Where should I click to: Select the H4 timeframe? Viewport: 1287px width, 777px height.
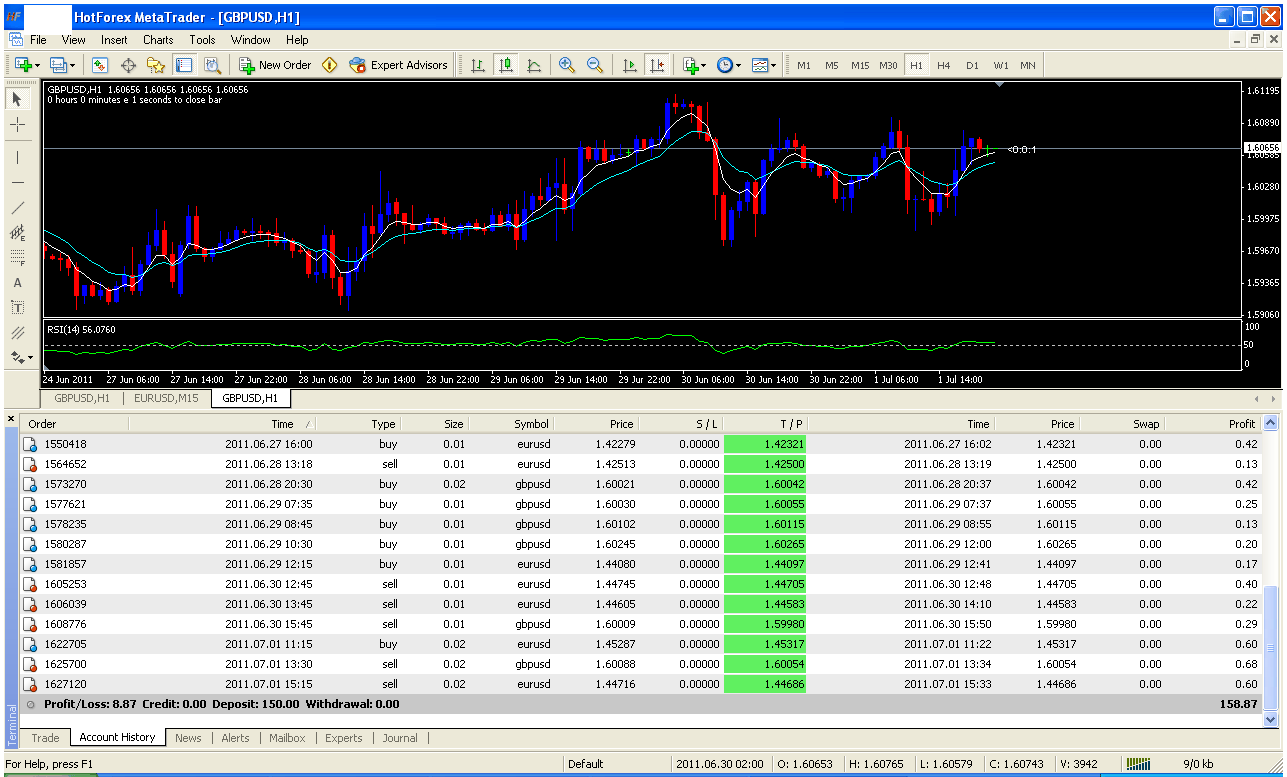coord(944,65)
